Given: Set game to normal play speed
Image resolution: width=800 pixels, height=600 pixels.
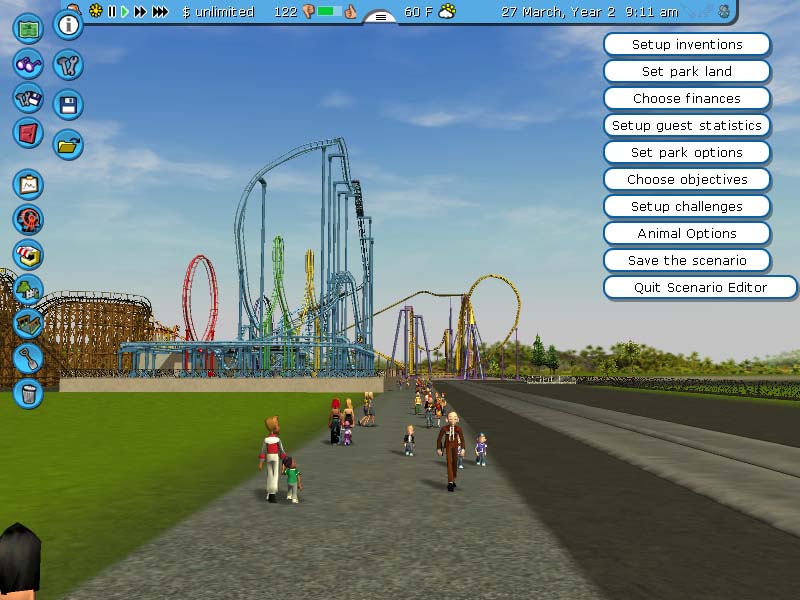Looking at the screenshot, I should pos(124,11).
